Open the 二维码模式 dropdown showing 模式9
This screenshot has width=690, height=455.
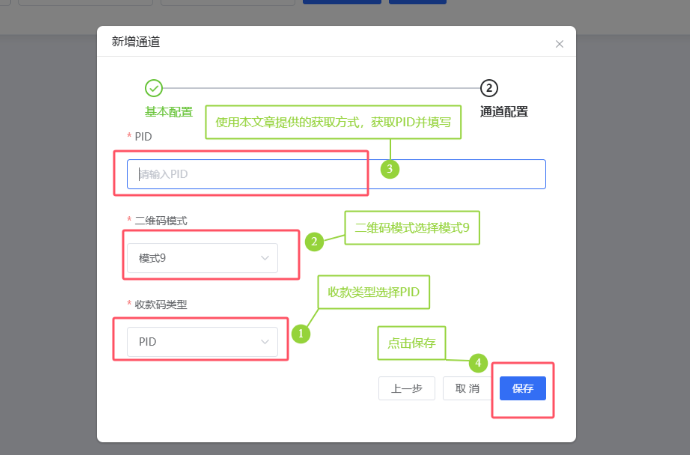[x=204, y=258]
